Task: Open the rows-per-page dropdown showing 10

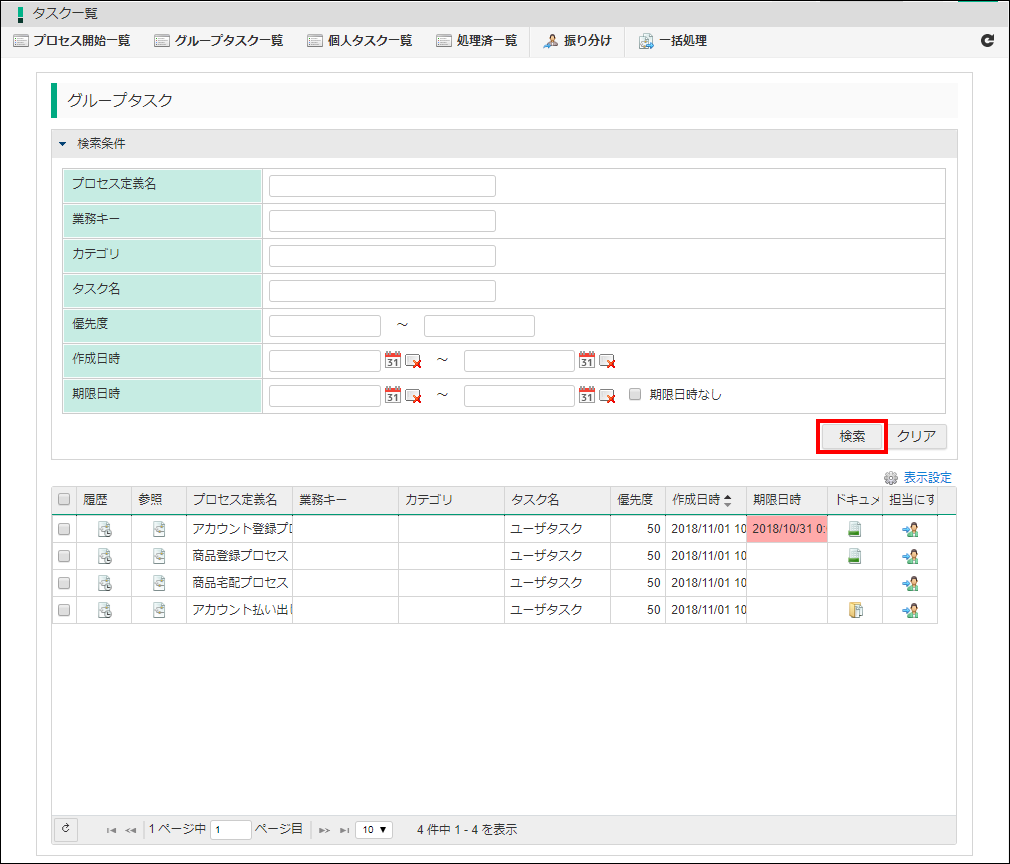Action: click(376, 829)
